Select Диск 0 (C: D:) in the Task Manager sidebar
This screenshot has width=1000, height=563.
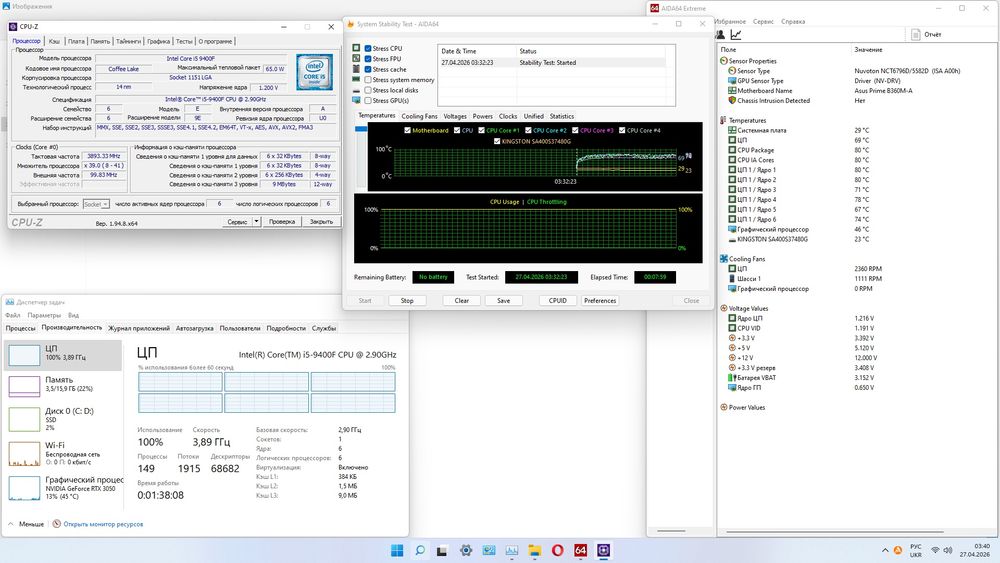62,418
